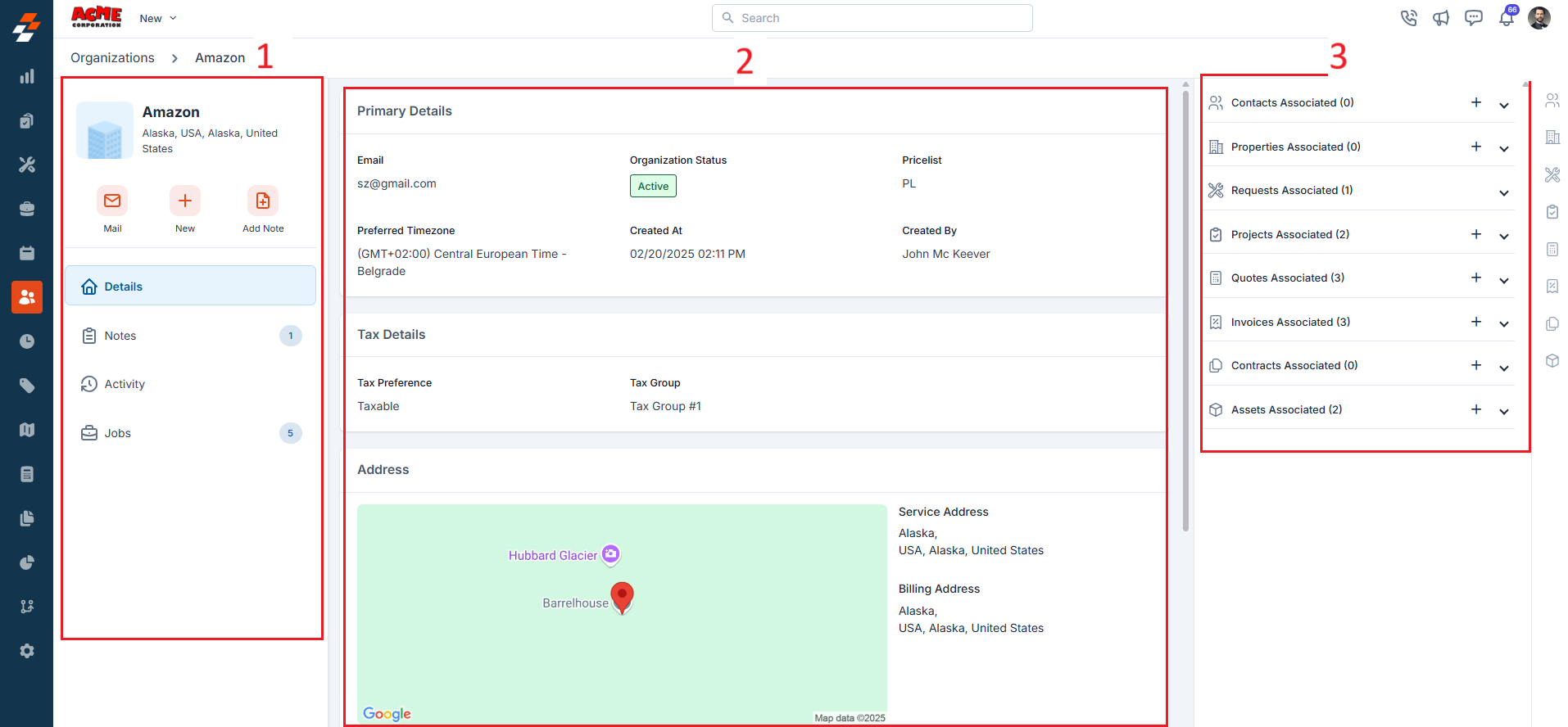Open the map sidebar icon
Screen dimensions: 1568x727
point(27,430)
